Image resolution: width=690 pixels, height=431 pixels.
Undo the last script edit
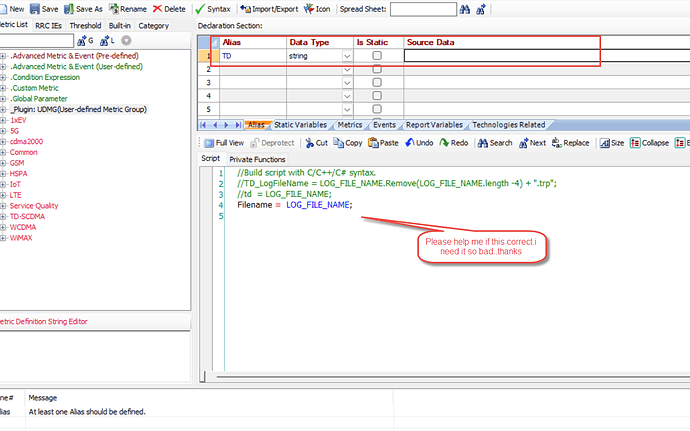(419, 143)
